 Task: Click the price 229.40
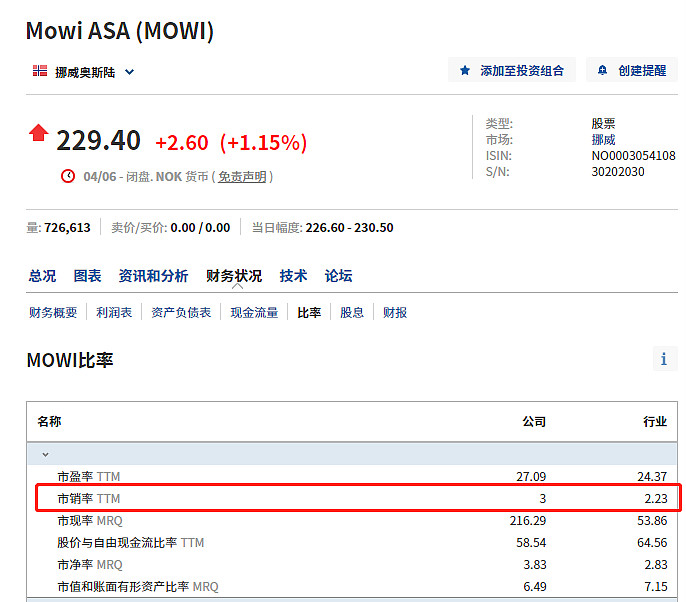point(98,141)
